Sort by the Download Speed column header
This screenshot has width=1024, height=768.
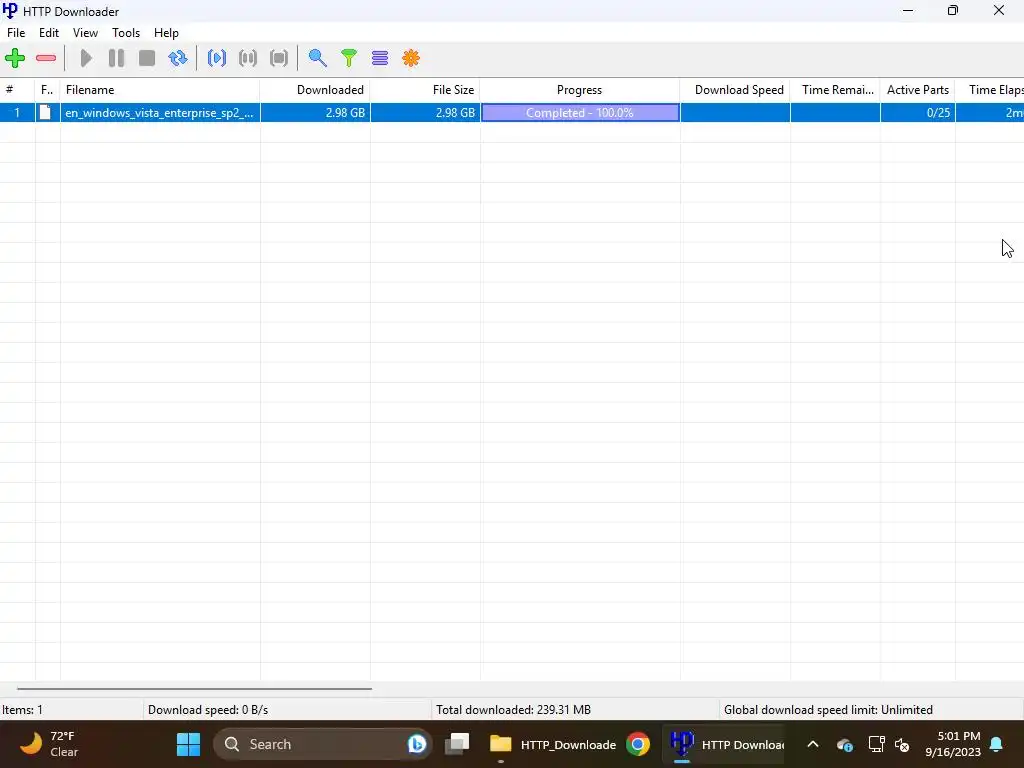(735, 89)
